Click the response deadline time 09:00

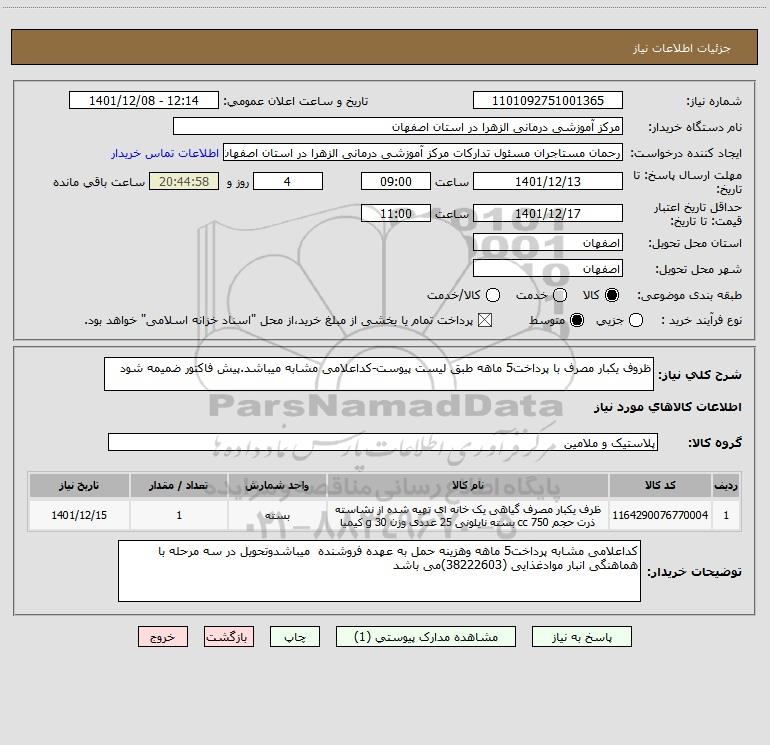(396, 181)
